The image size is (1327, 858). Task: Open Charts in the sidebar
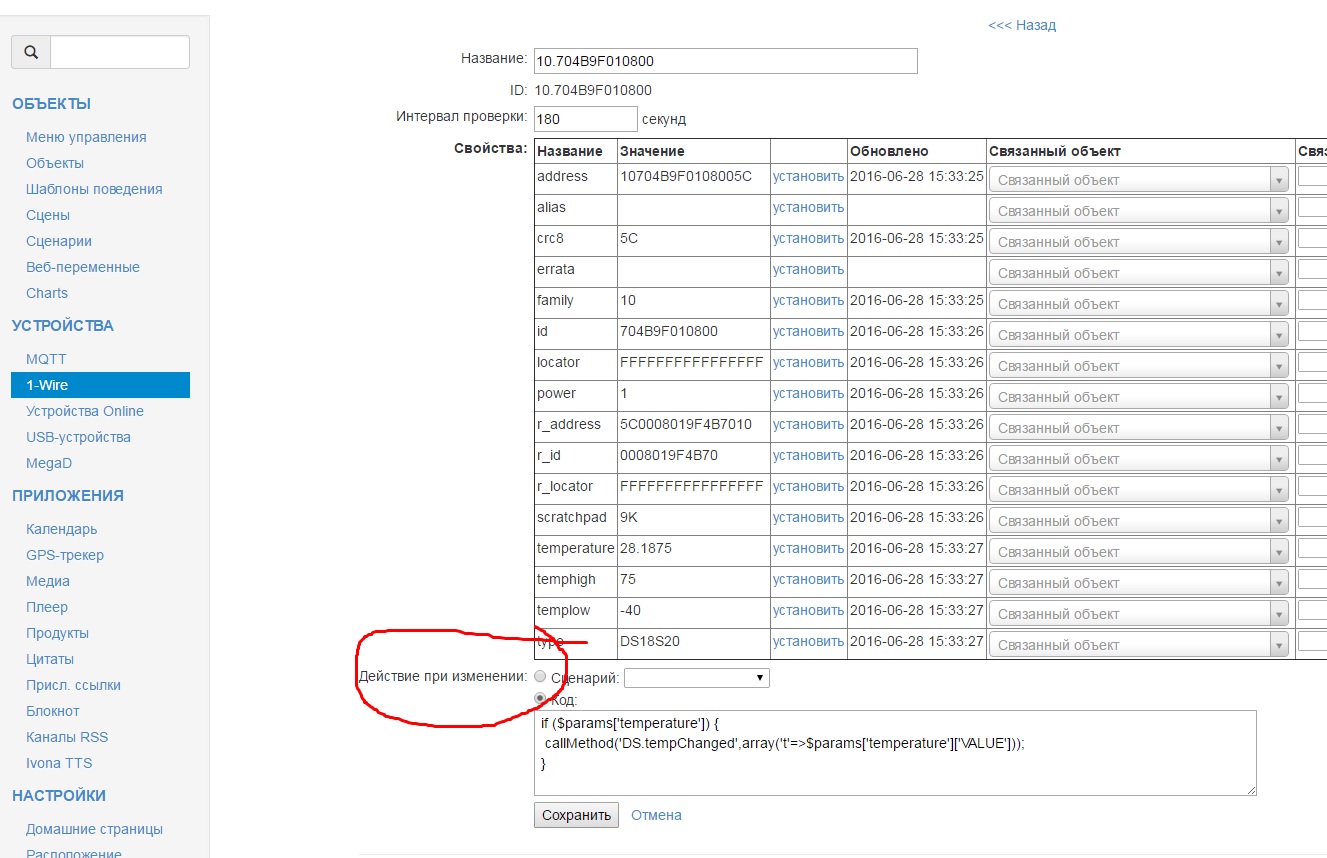[47, 293]
